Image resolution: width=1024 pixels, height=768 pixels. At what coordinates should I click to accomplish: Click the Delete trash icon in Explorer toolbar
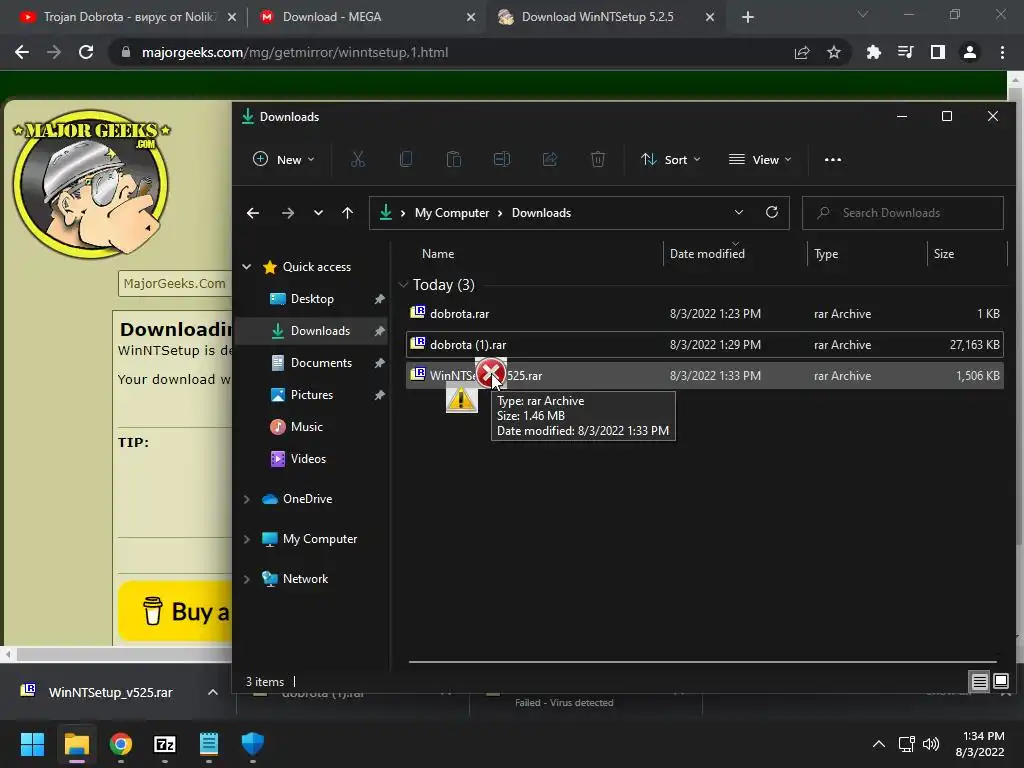coord(598,159)
